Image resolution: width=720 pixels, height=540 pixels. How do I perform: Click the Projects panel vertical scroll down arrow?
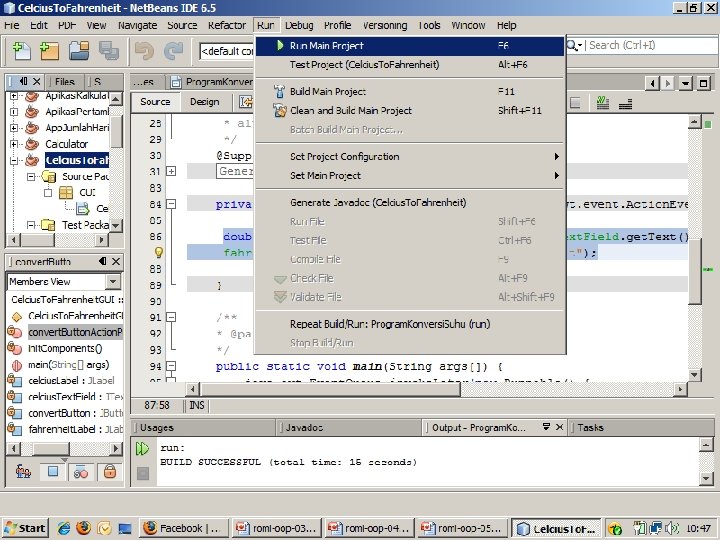click(116, 225)
